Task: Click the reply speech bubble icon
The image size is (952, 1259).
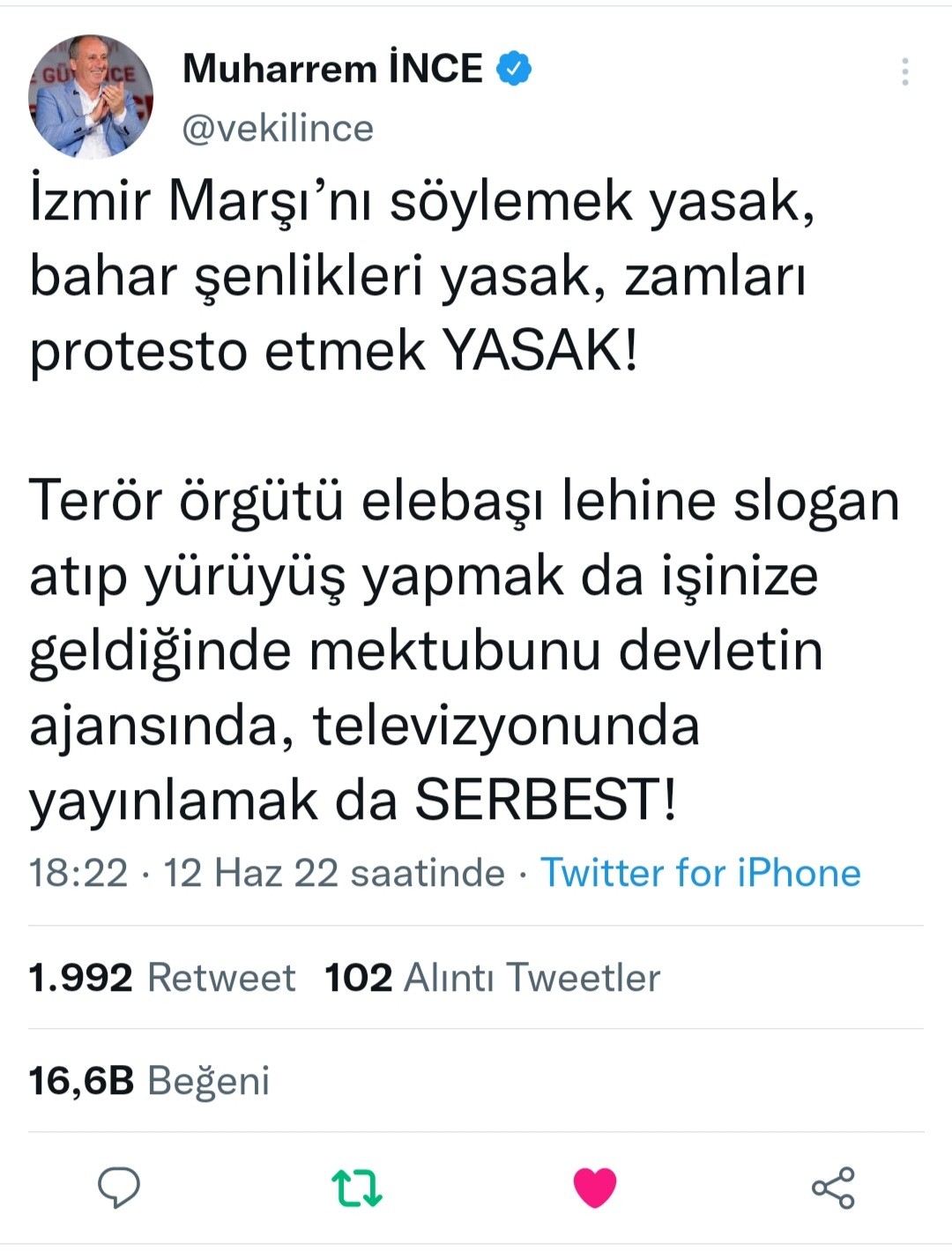Action: [x=118, y=1187]
